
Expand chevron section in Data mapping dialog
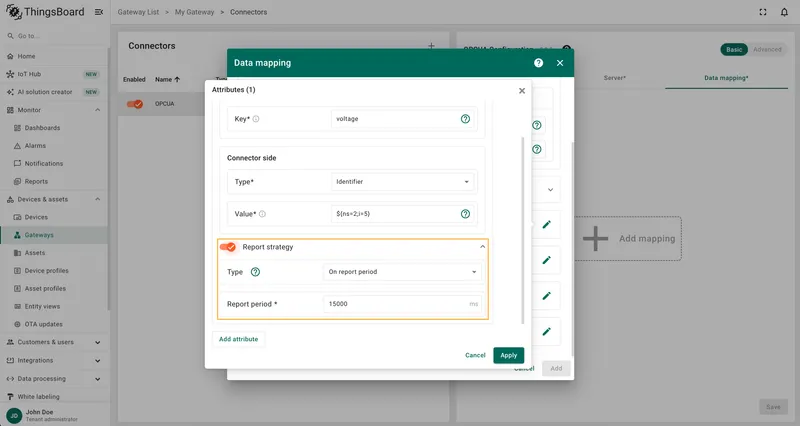coord(550,190)
